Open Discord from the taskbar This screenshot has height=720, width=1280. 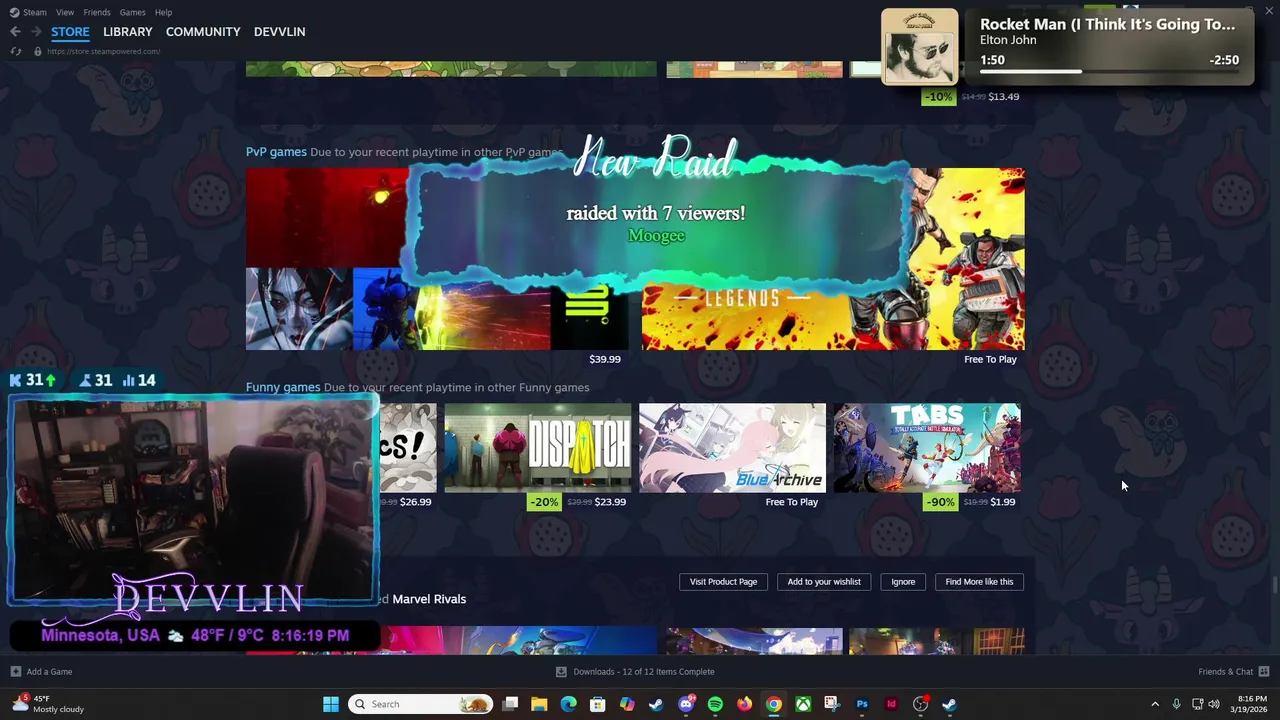point(686,704)
